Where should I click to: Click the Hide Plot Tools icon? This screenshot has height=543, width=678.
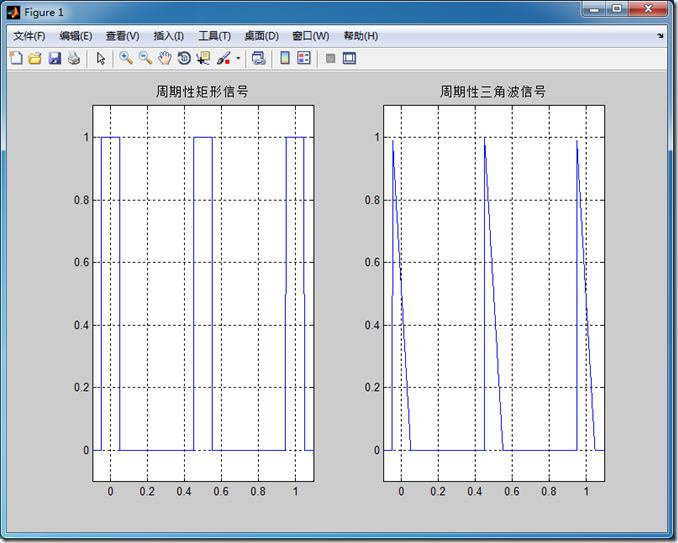click(x=330, y=58)
